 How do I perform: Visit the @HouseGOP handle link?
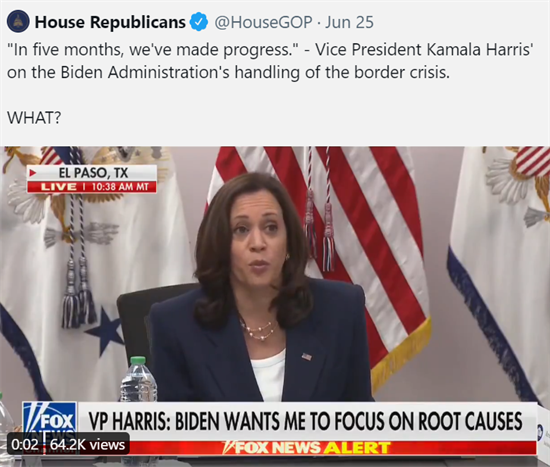click(263, 22)
